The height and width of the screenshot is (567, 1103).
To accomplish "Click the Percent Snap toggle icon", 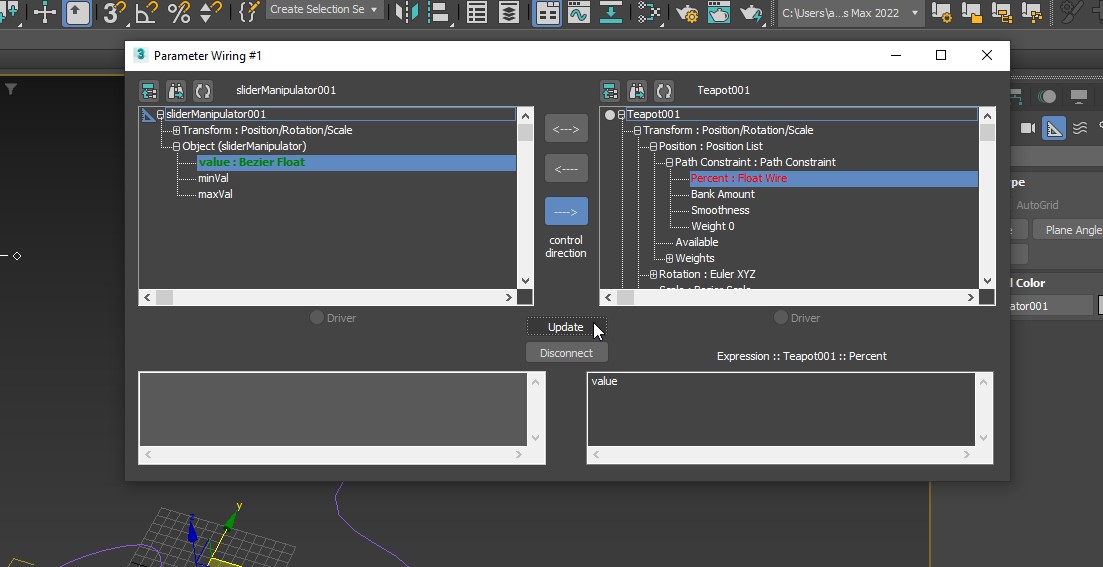I will pos(179,12).
